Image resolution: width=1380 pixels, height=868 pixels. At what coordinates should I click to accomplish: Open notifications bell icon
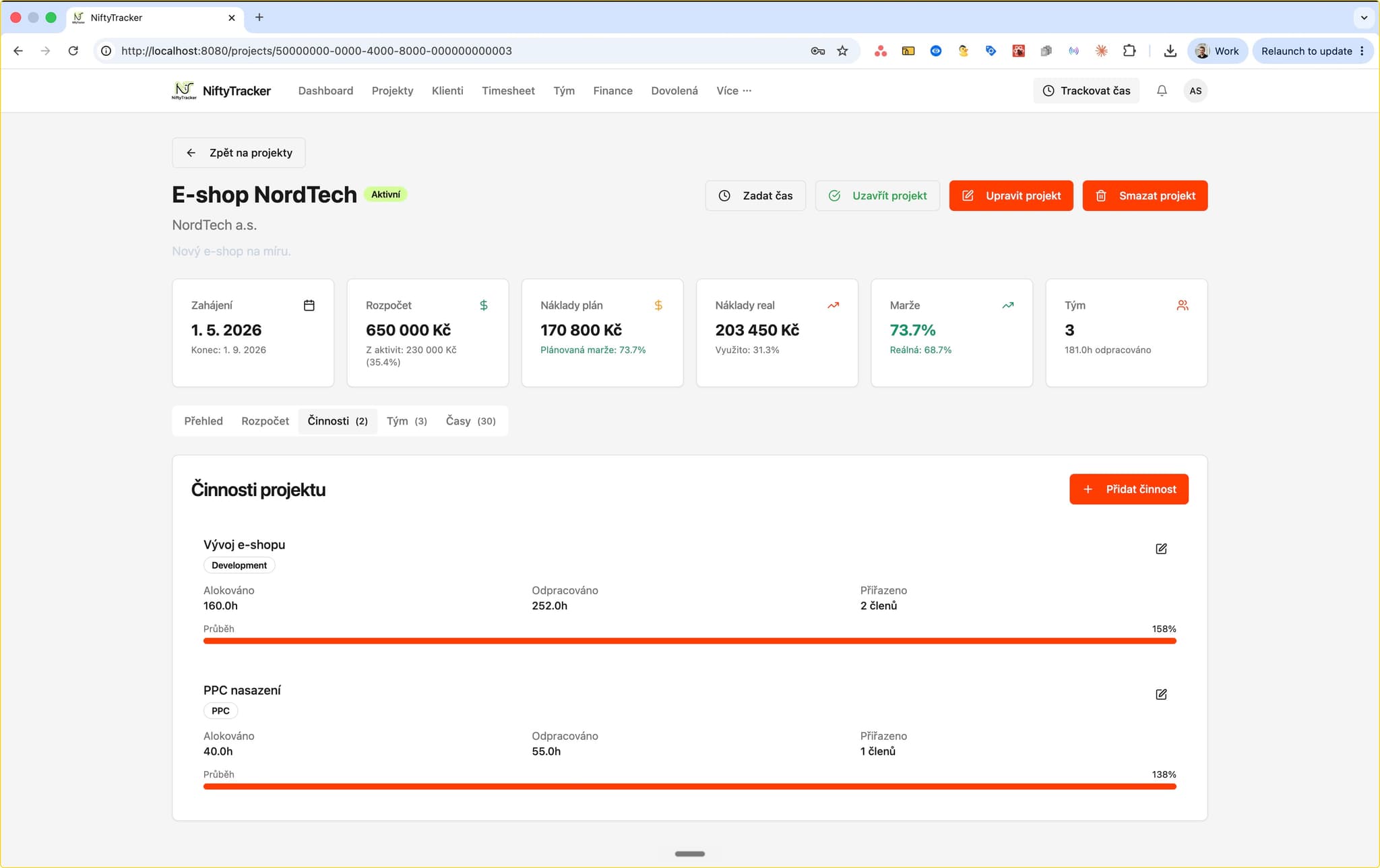(x=1162, y=90)
